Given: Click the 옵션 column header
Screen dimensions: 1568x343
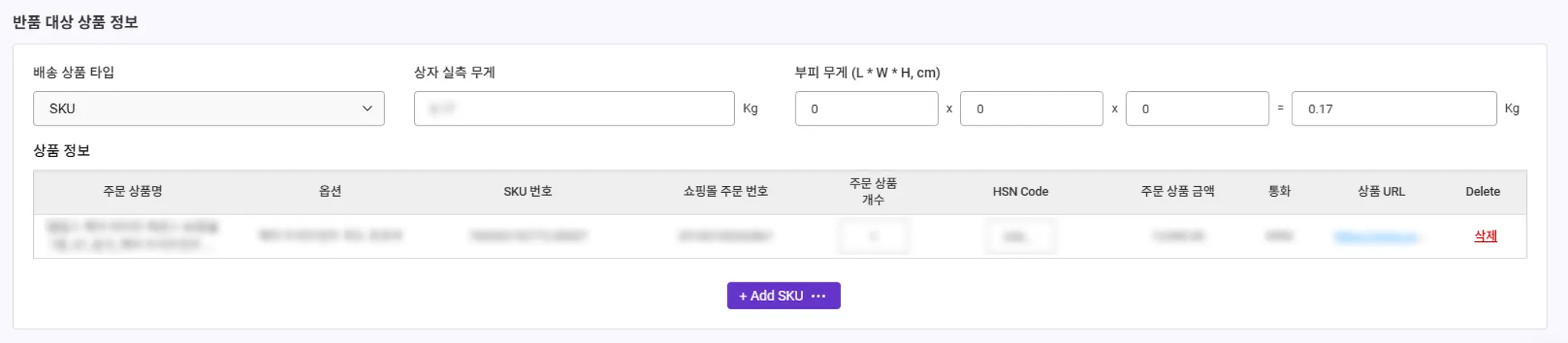Looking at the screenshot, I should point(330,191).
